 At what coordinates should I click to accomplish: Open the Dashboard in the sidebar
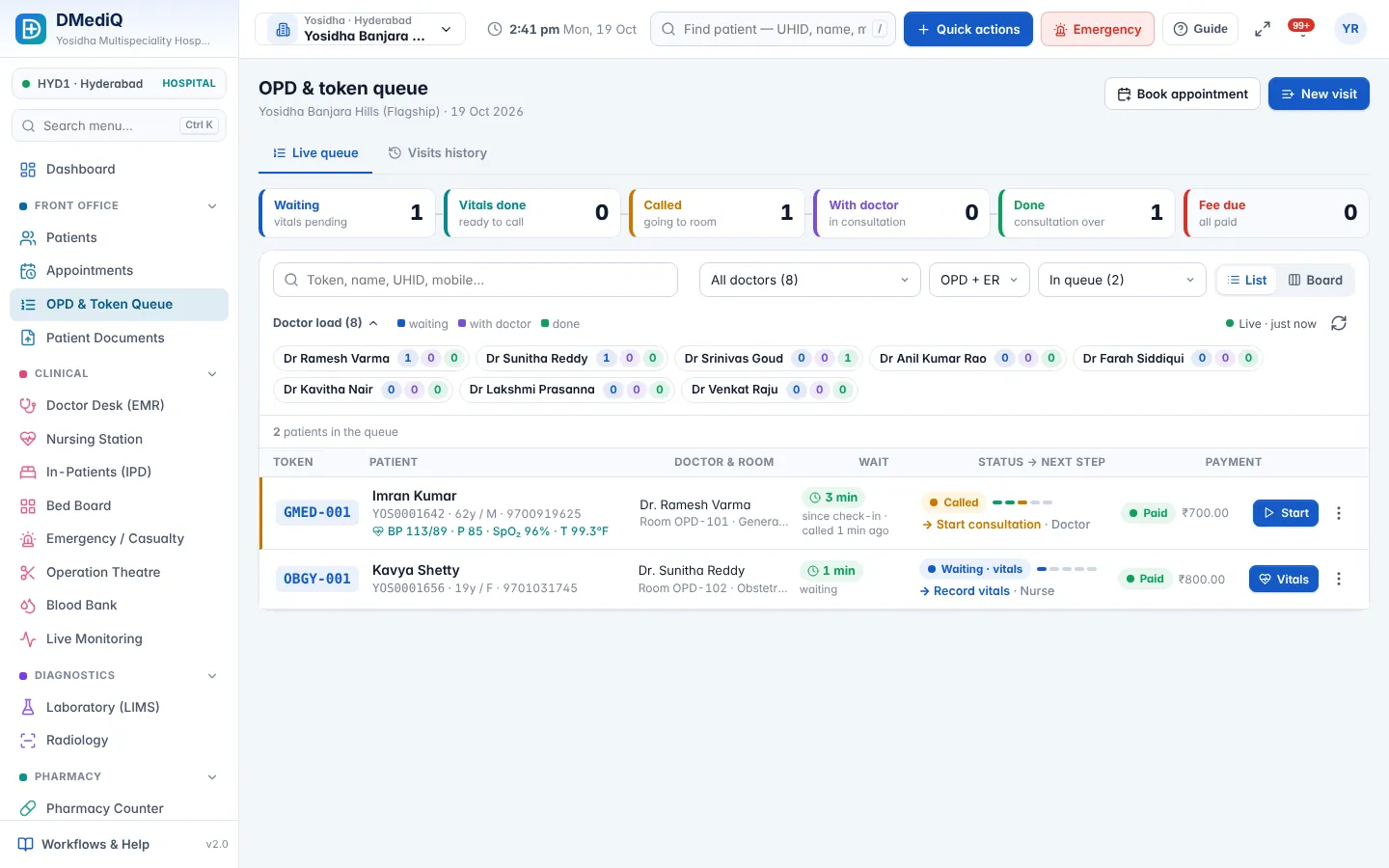(120, 169)
